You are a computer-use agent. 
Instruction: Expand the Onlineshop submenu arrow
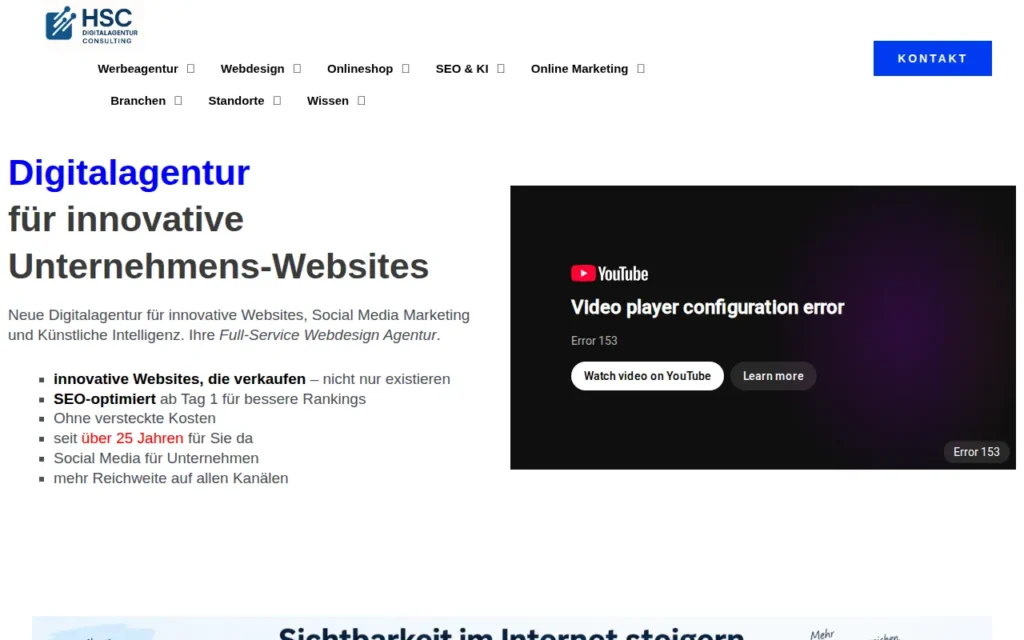coord(406,69)
